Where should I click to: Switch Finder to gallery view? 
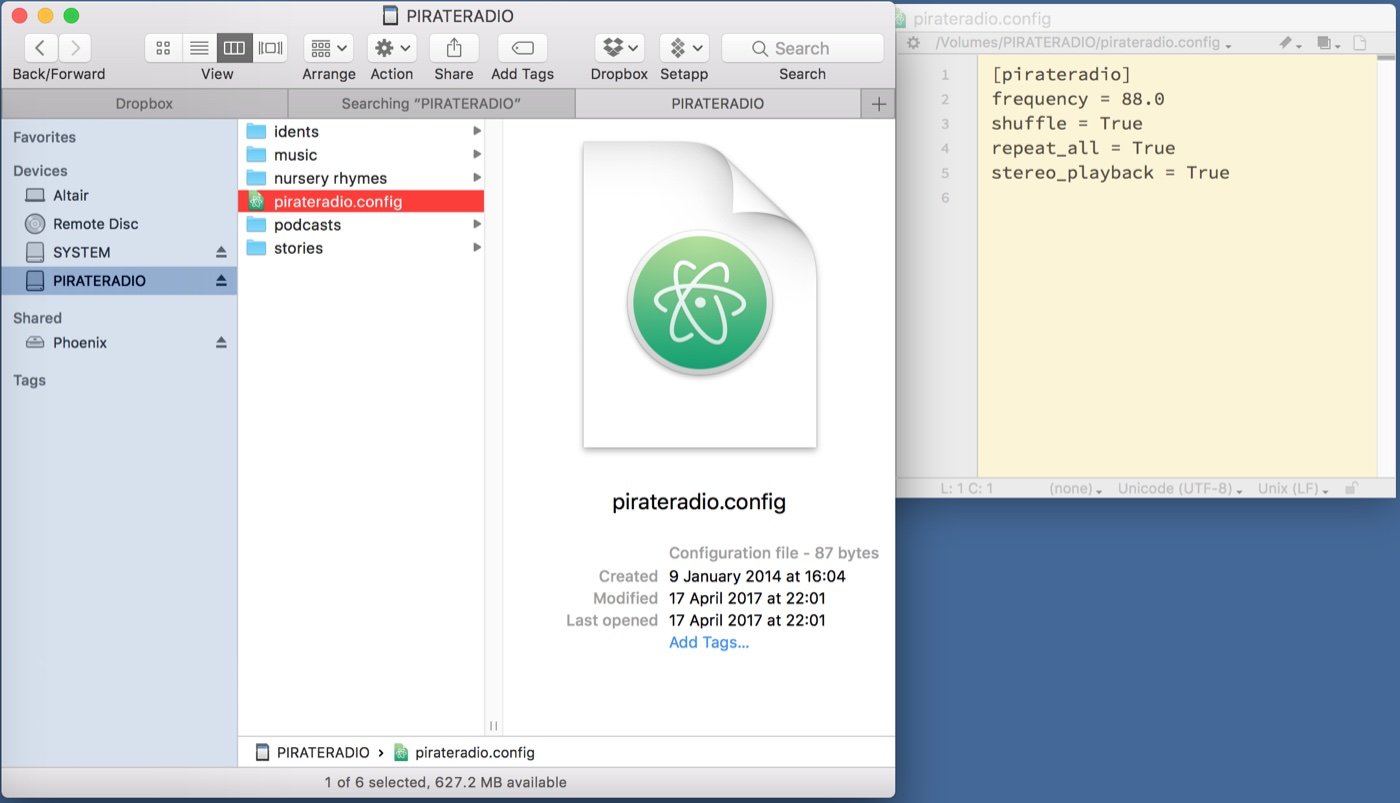click(269, 47)
